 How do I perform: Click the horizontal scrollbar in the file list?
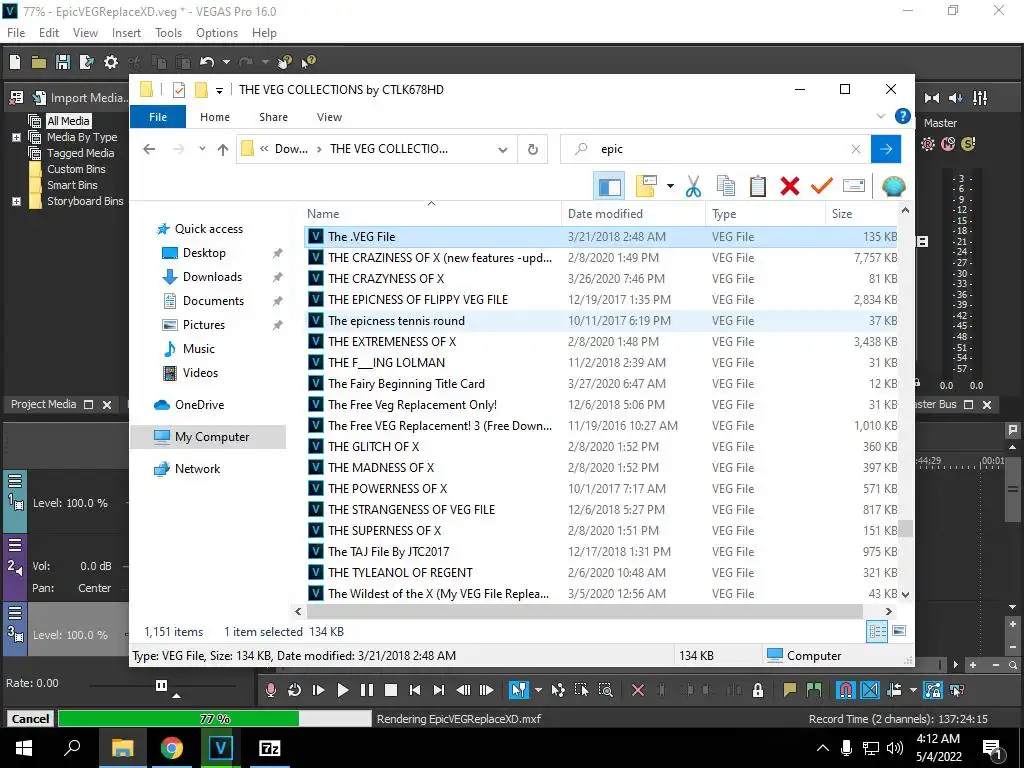(x=584, y=611)
